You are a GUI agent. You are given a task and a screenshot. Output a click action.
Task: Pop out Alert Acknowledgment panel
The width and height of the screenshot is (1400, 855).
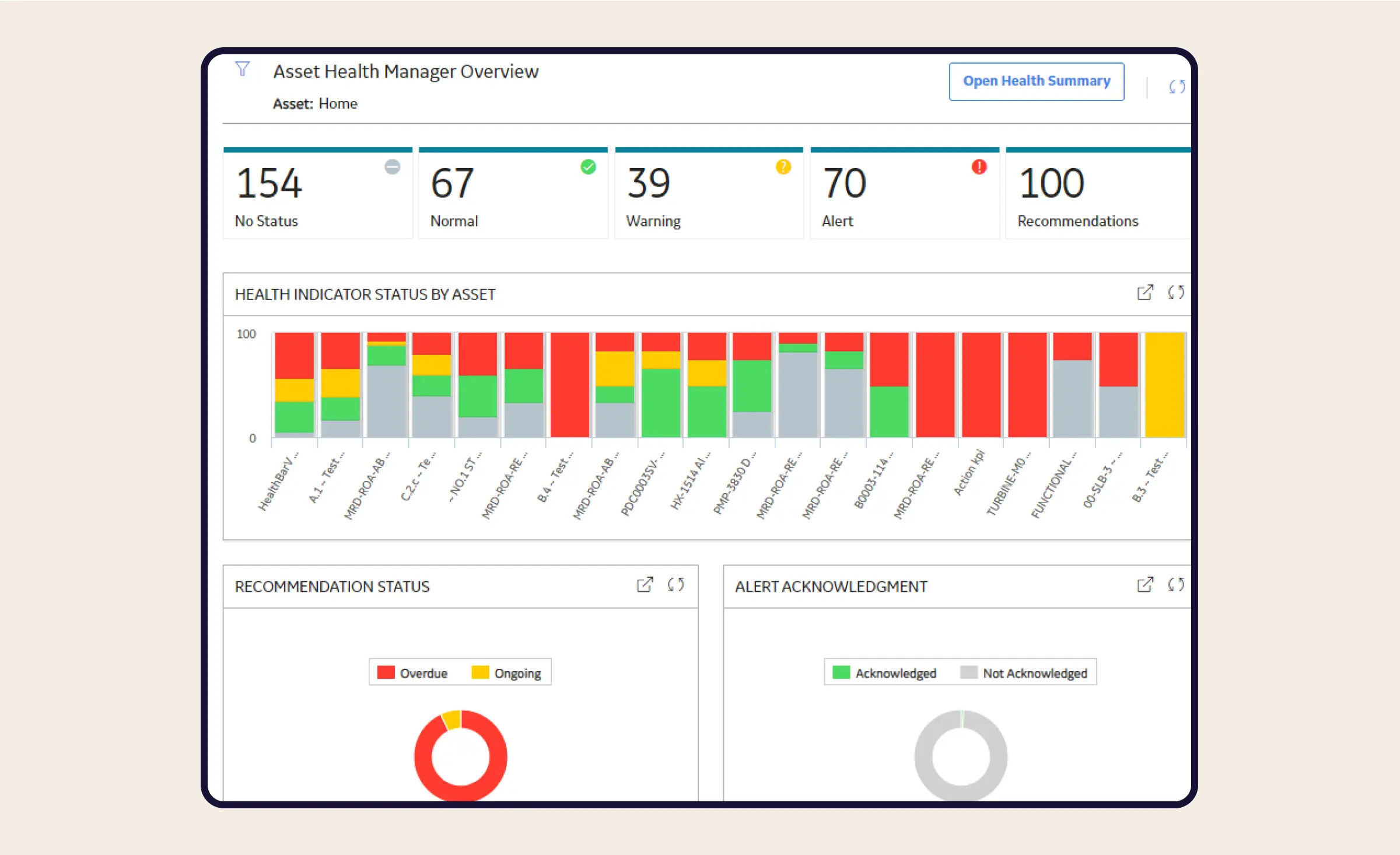1145,585
